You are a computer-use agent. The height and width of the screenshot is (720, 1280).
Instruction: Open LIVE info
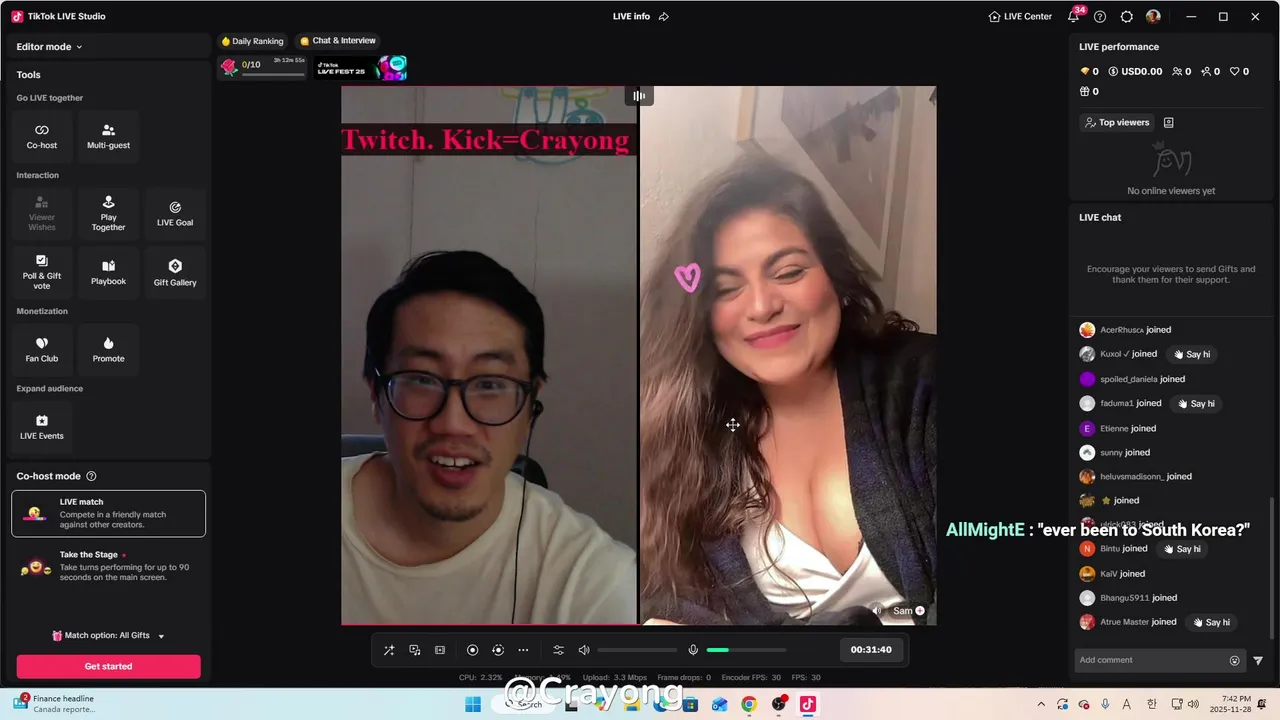point(631,16)
